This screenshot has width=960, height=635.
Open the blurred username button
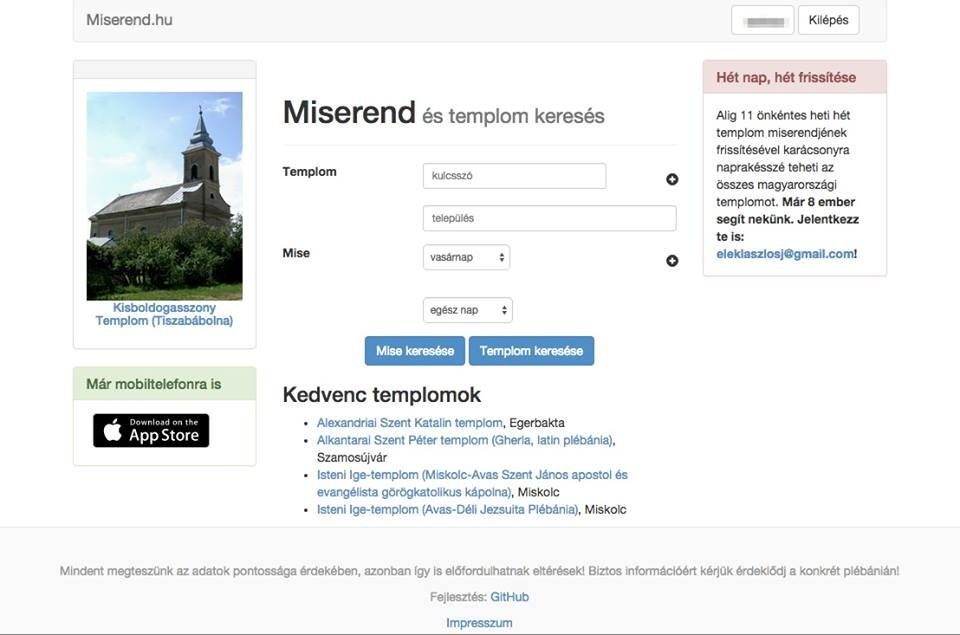point(762,20)
